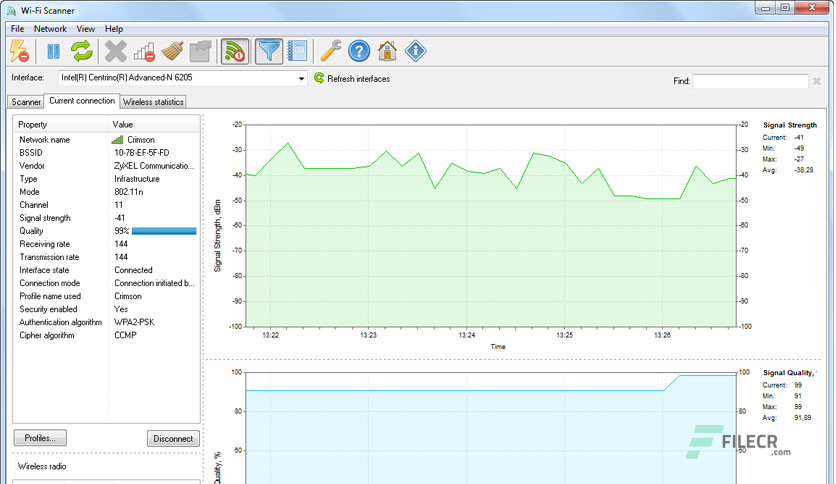
Task: Switch to the Wireless statistics tab
Action: coord(153,102)
